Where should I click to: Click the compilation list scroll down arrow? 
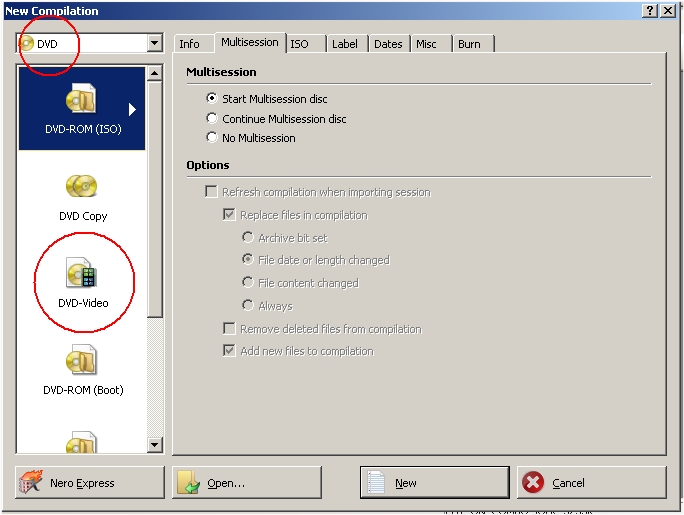(154, 444)
